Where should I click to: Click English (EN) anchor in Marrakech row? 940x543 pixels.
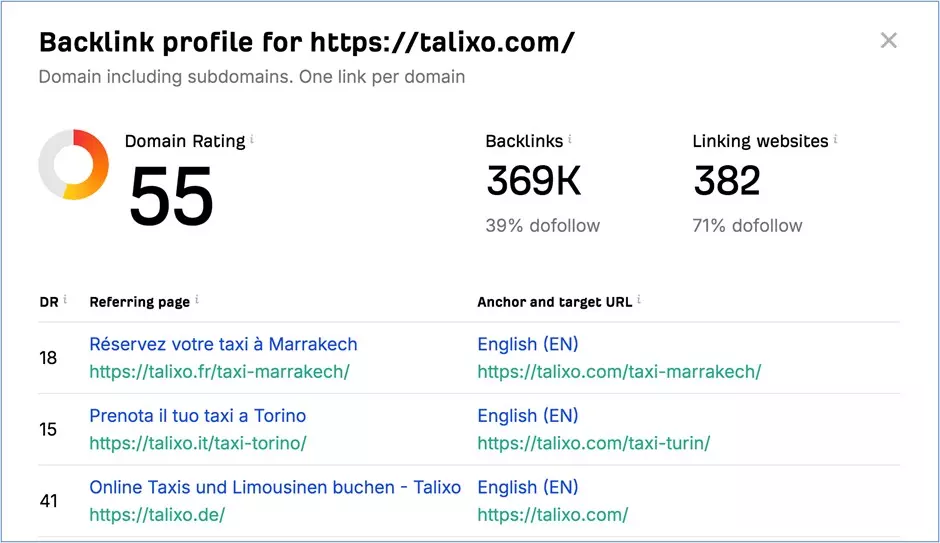coord(528,344)
